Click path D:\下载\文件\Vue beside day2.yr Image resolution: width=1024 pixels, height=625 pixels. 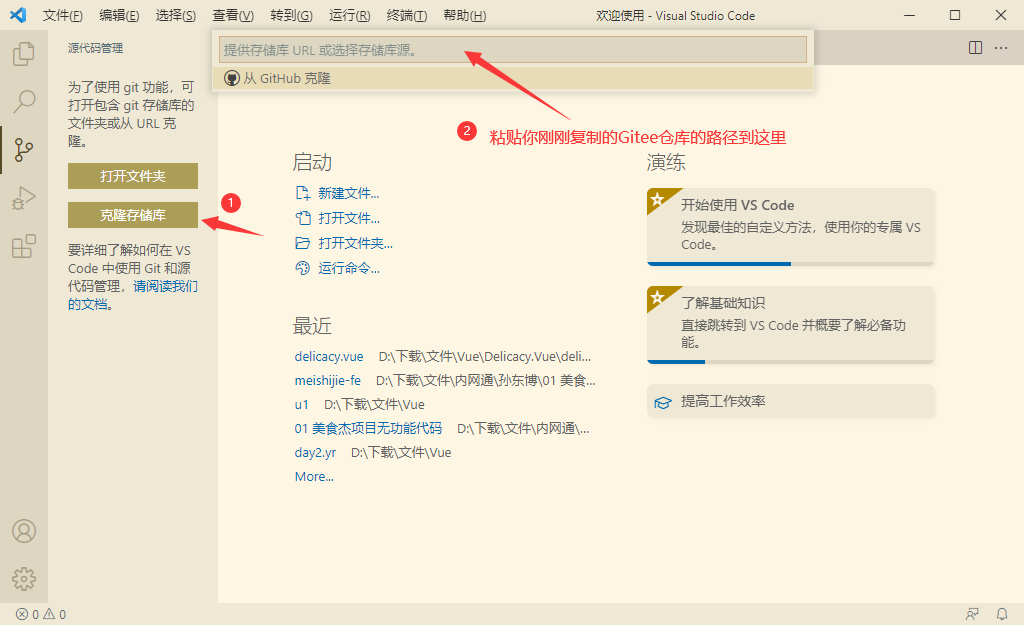(x=401, y=453)
